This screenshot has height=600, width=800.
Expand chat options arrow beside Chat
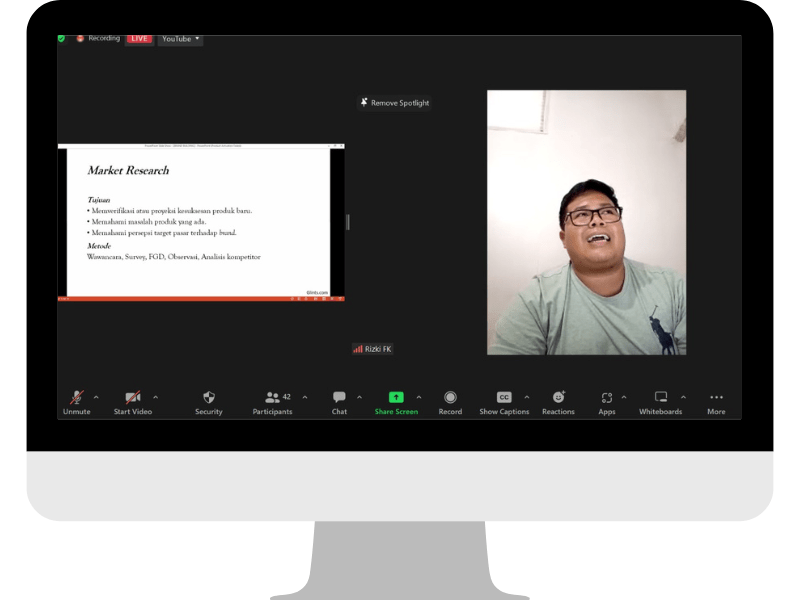coord(359,397)
